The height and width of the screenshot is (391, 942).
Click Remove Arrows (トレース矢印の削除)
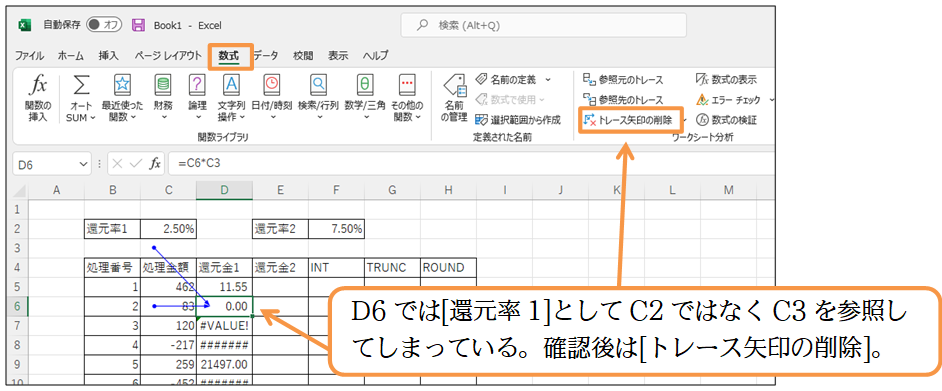point(628,120)
